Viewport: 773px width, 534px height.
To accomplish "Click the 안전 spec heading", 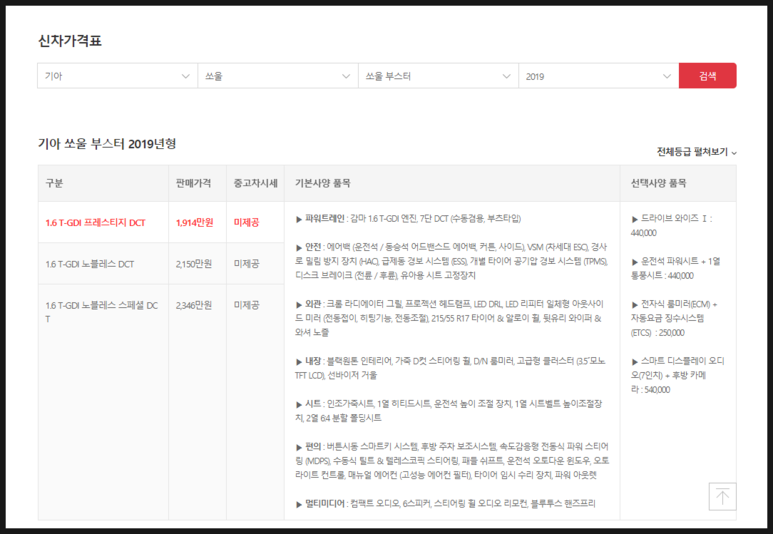I will tap(313, 247).
